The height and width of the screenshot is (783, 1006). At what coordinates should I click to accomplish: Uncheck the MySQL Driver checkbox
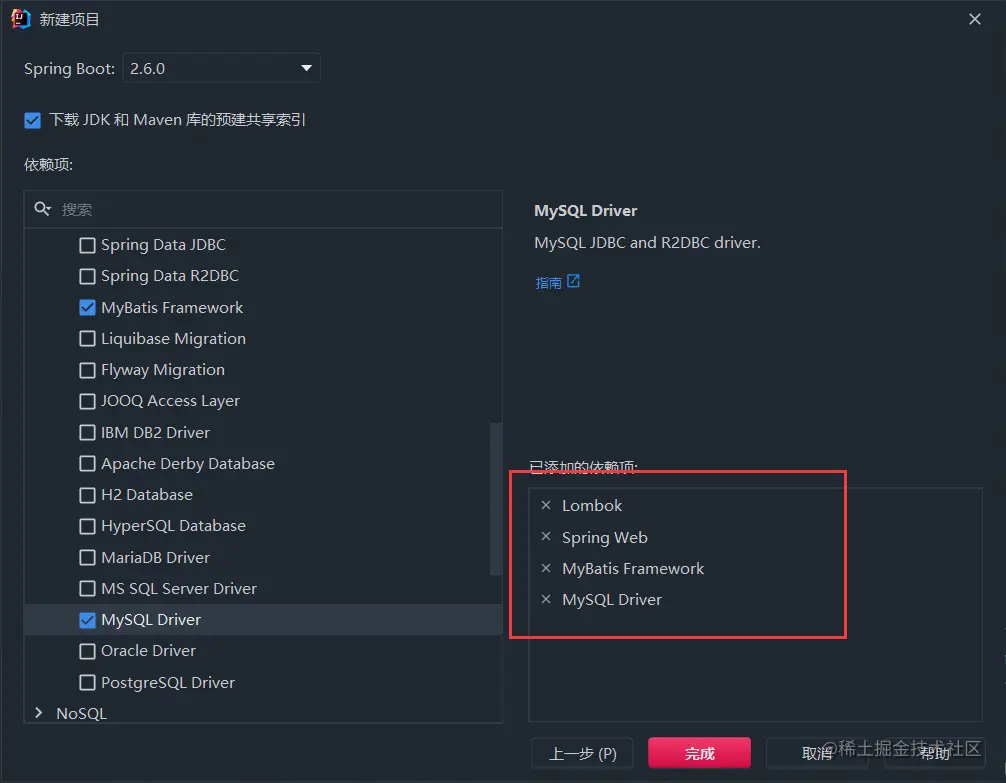pos(87,620)
